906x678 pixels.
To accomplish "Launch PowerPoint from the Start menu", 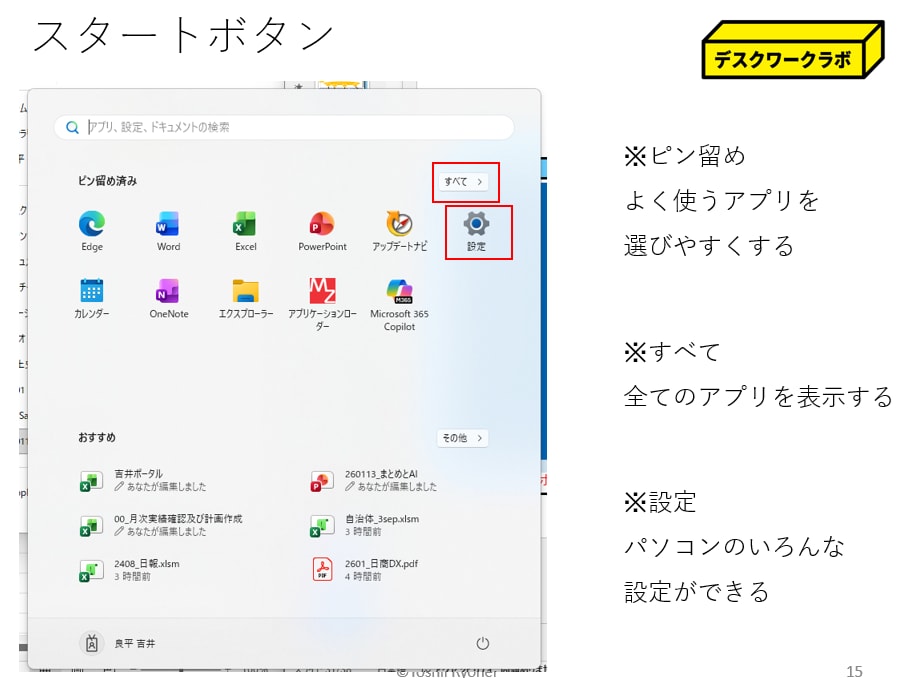I will pos(322,231).
